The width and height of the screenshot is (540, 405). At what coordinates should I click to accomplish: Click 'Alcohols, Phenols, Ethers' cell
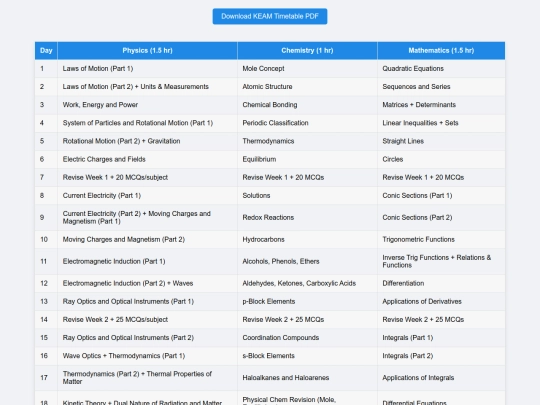click(307, 261)
